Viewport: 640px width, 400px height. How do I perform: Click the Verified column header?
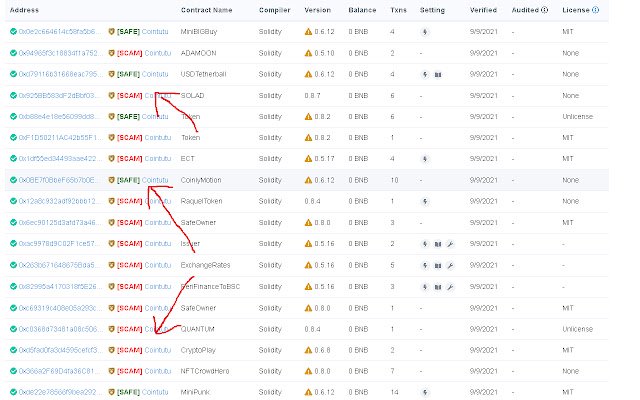tap(483, 10)
